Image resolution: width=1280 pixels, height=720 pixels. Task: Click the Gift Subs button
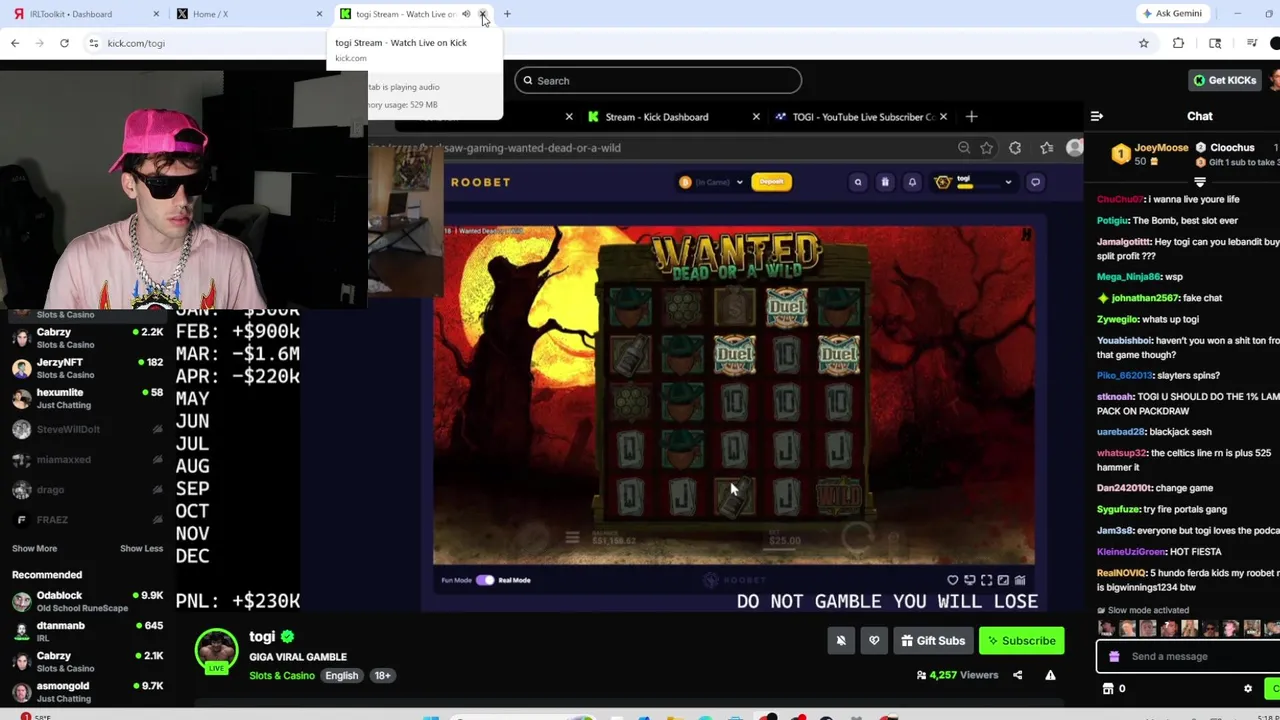coord(934,641)
